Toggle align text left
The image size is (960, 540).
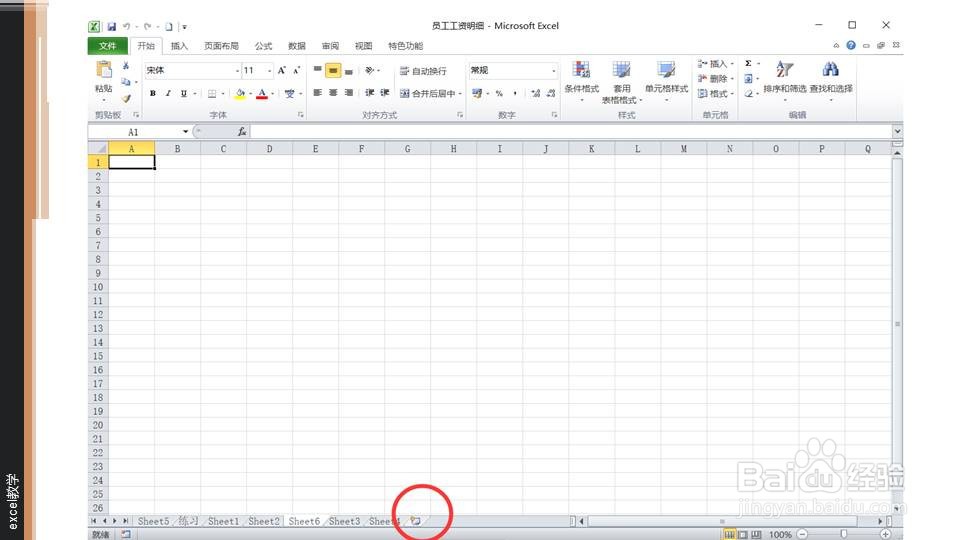coord(317,93)
